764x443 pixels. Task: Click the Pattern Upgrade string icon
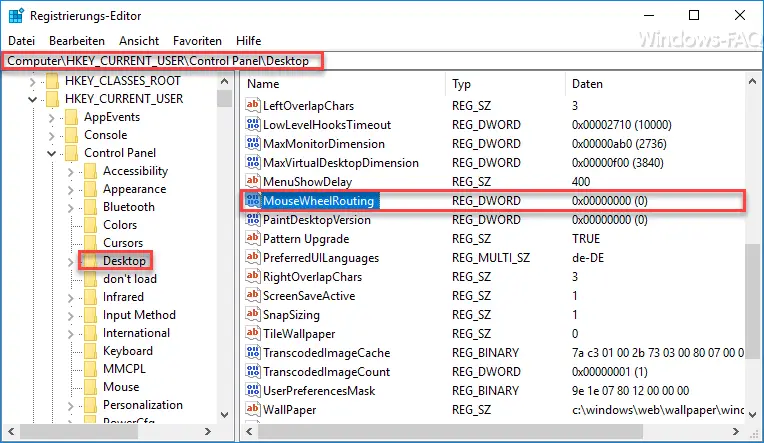252,238
